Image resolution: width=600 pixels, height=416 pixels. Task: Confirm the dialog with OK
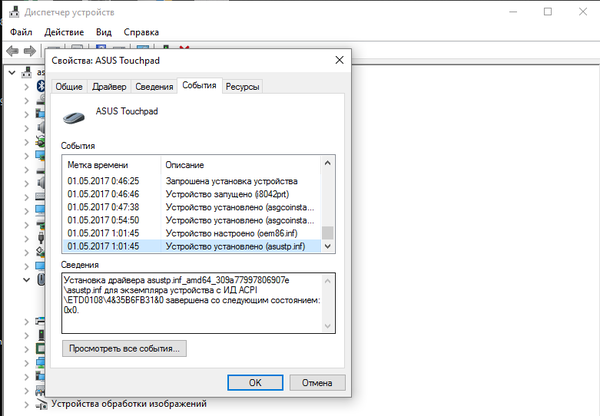pyautogui.click(x=255, y=381)
